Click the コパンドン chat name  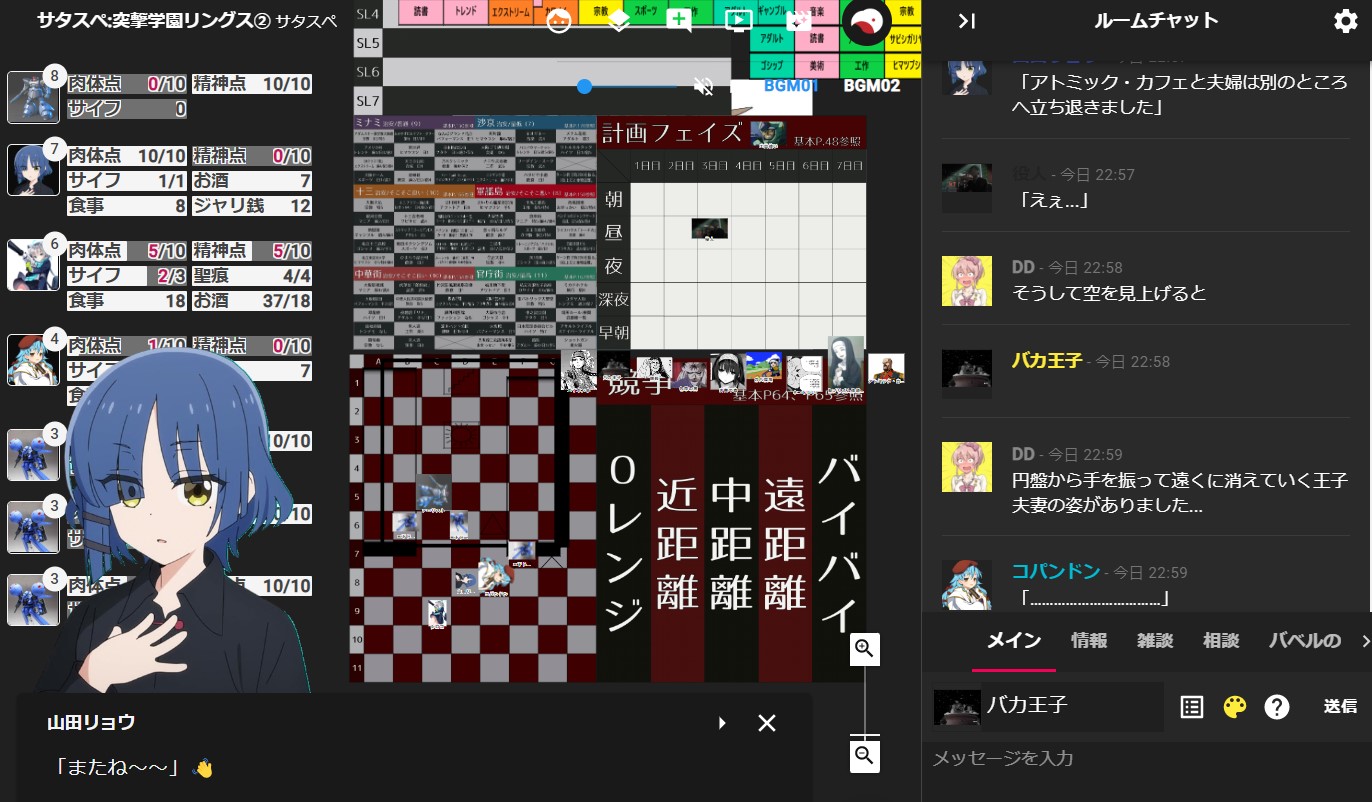[x=1055, y=572]
